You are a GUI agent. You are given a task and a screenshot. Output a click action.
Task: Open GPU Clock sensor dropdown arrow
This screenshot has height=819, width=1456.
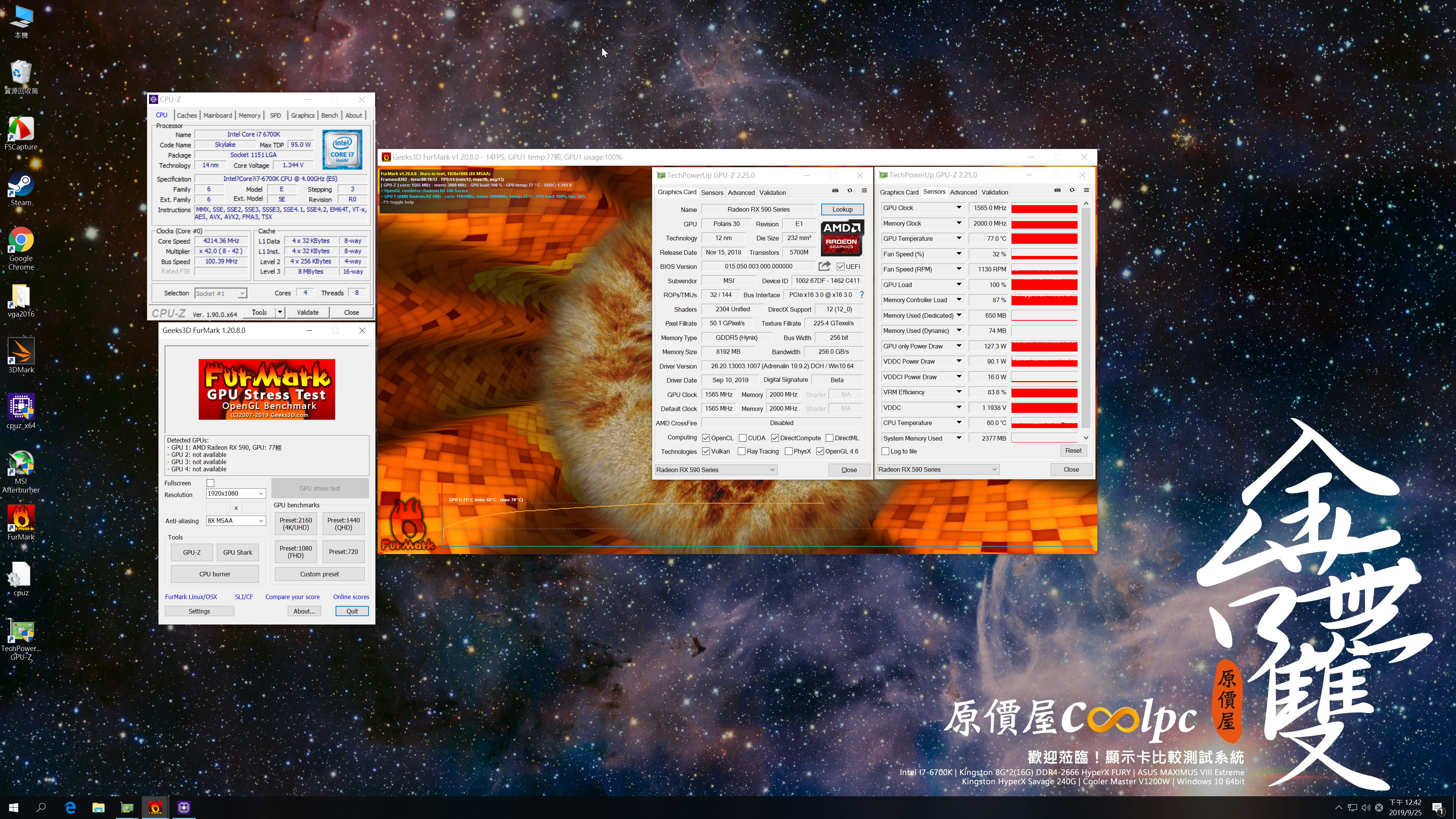(x=959, y=207)
